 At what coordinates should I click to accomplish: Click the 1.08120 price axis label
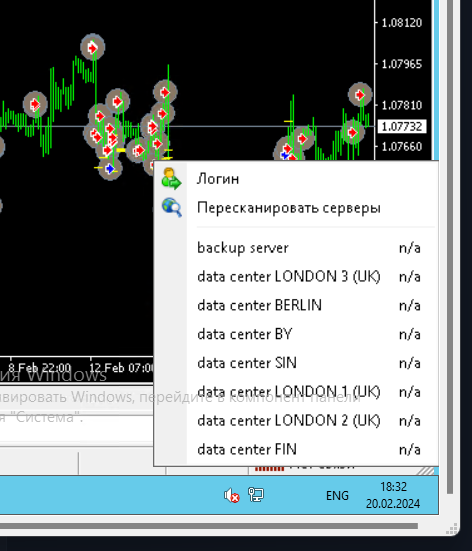[x=402, y=23]
